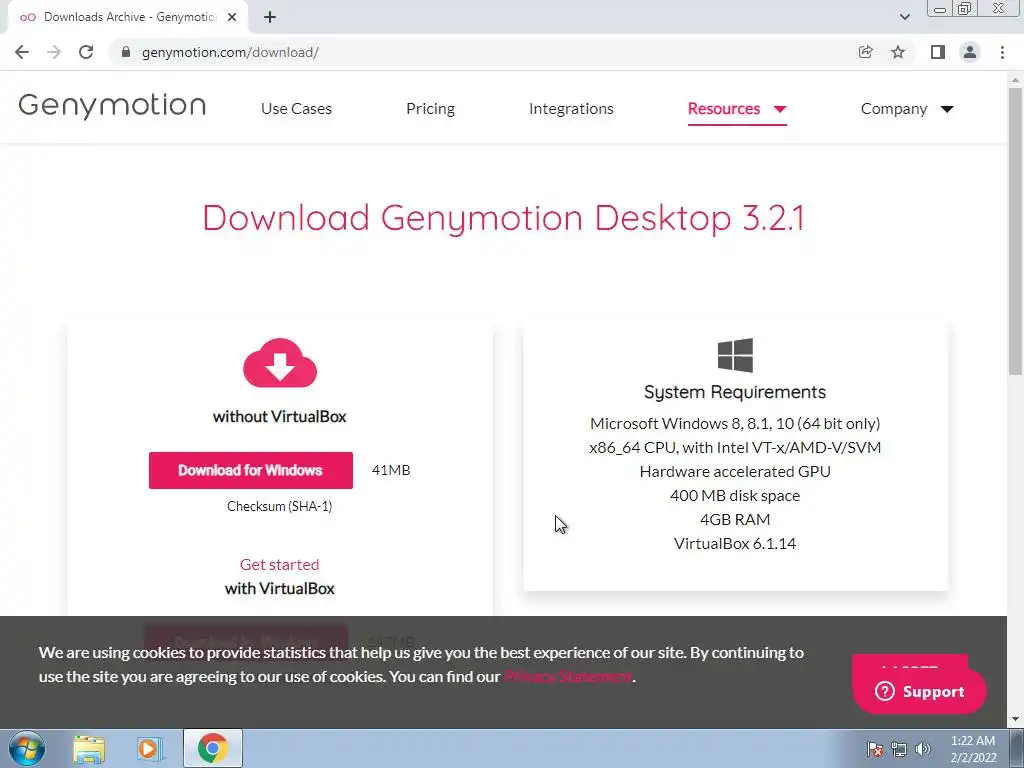Share this page from the address bar
This screenshot has width=1024, height=768.
point(866,52)
